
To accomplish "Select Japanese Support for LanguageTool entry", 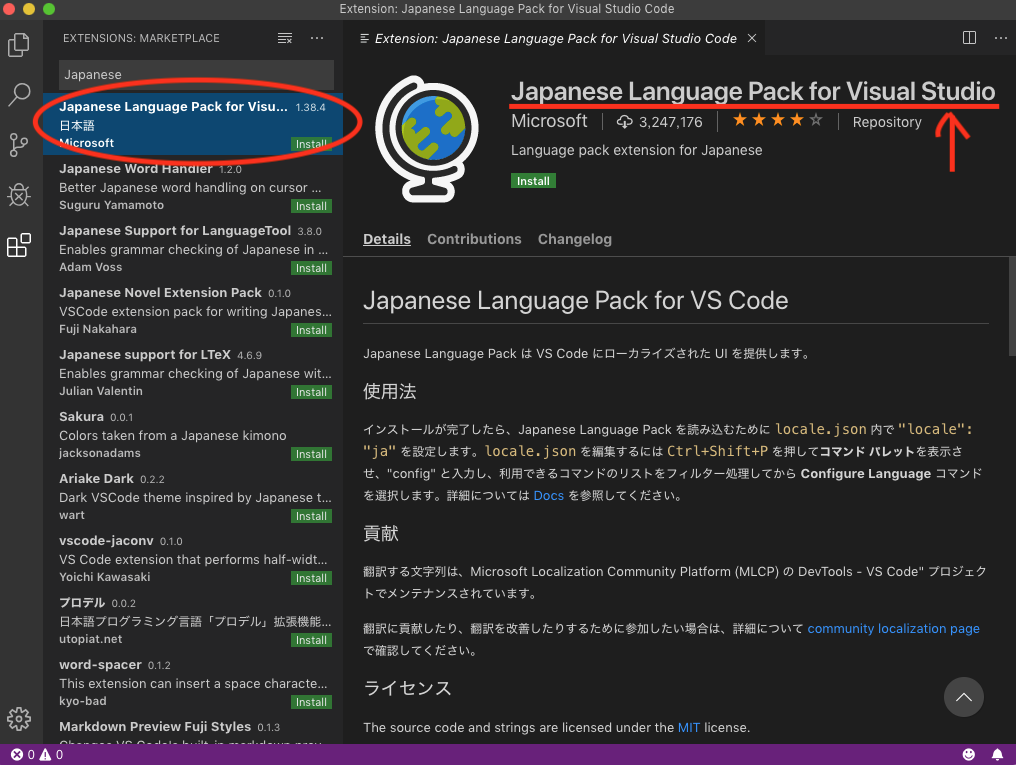I will [193, 249].
